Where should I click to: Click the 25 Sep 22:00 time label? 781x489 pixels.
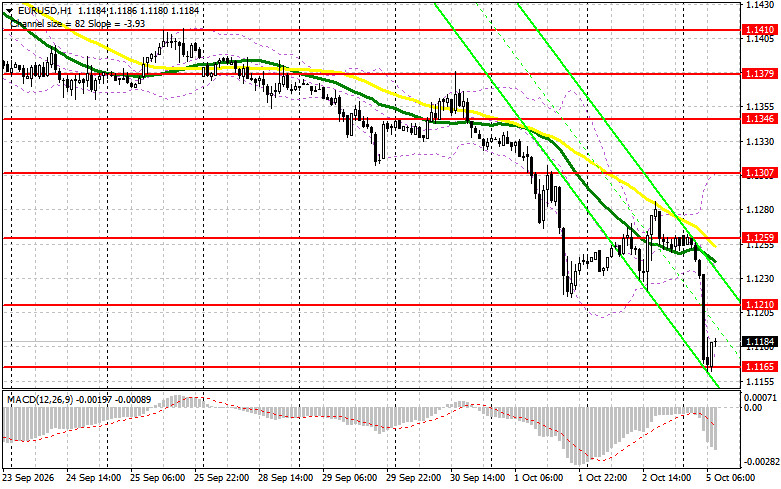[222, 478]
